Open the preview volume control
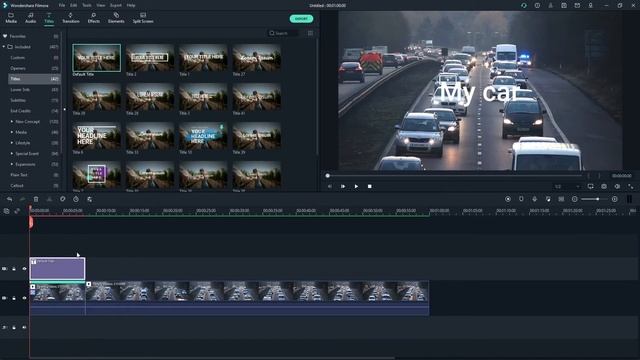 (617, 187)
